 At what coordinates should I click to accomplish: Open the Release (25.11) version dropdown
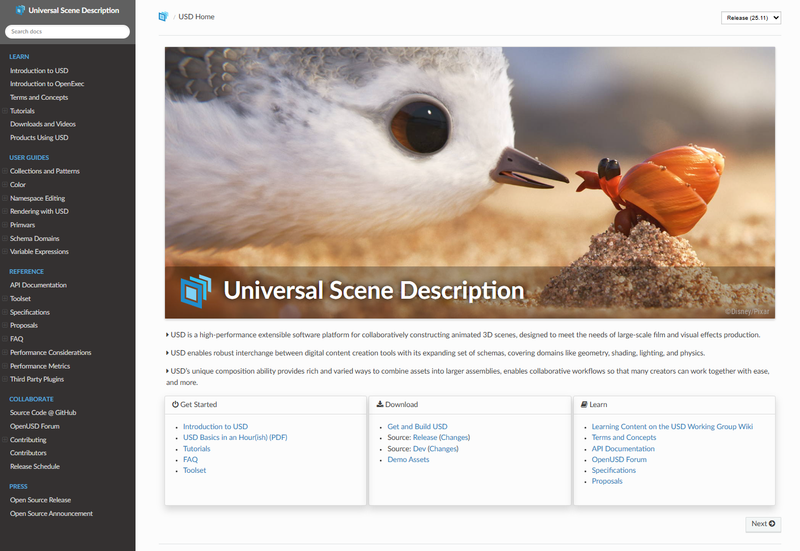750,18
